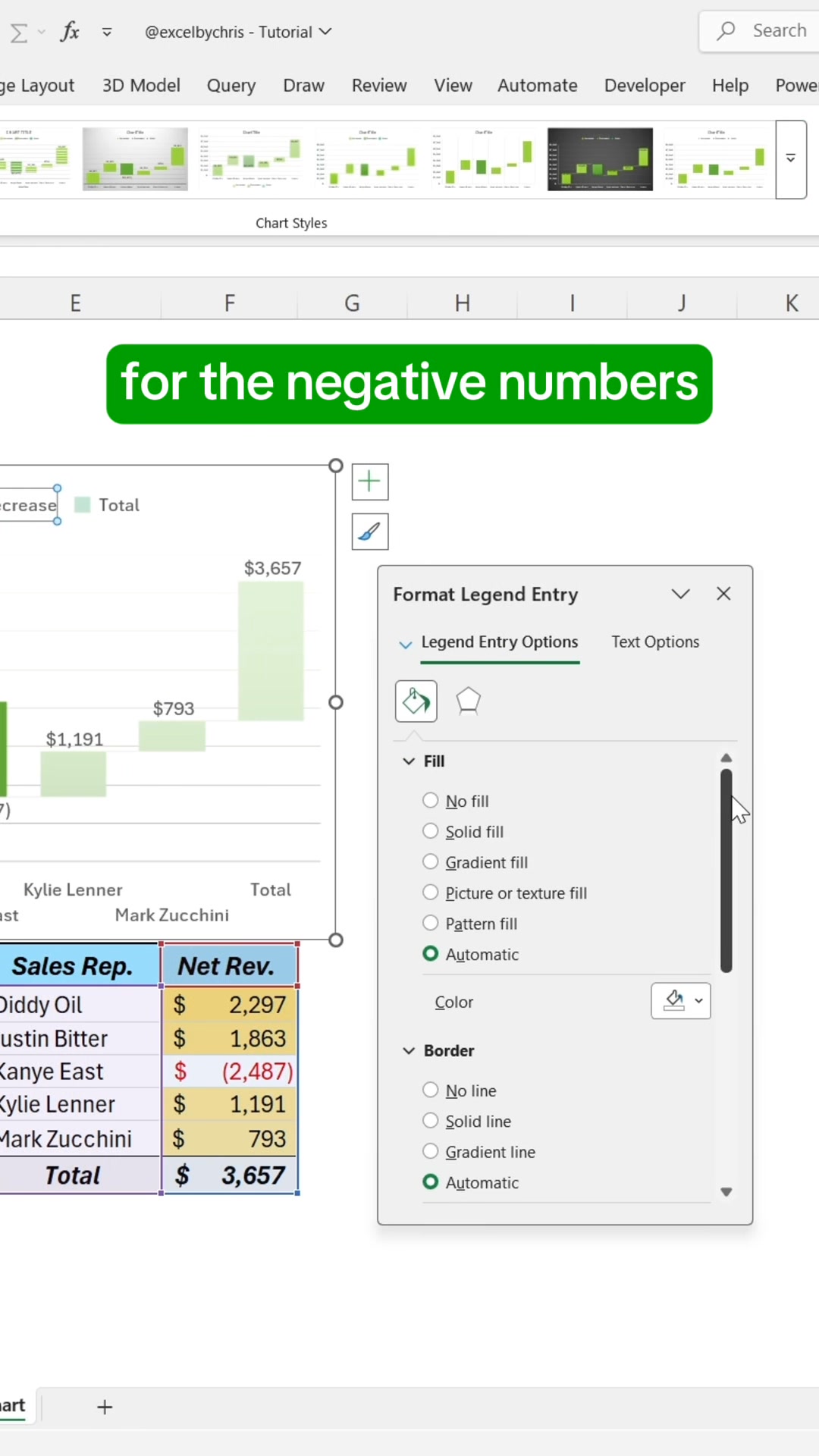Open the Developer tab
Image resolution: width=819 pixels, height=1456 pixels.
point(645,86)
